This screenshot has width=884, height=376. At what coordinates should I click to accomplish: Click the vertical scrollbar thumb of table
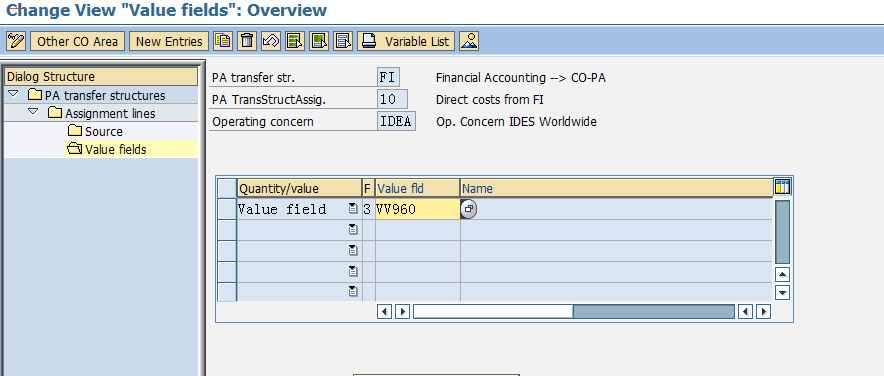pos(783,232)
